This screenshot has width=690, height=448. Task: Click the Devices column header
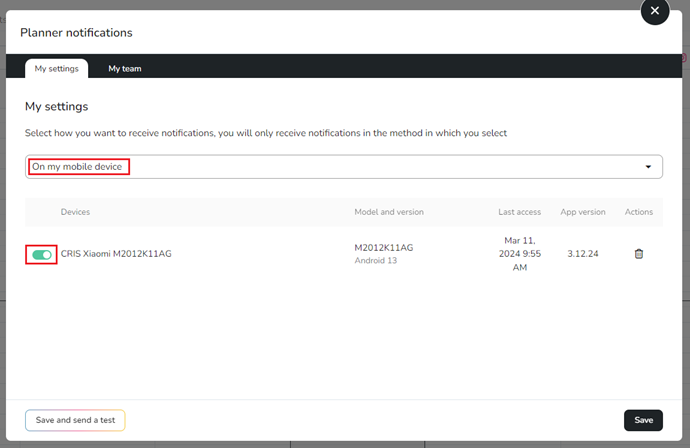coord(76,212)
